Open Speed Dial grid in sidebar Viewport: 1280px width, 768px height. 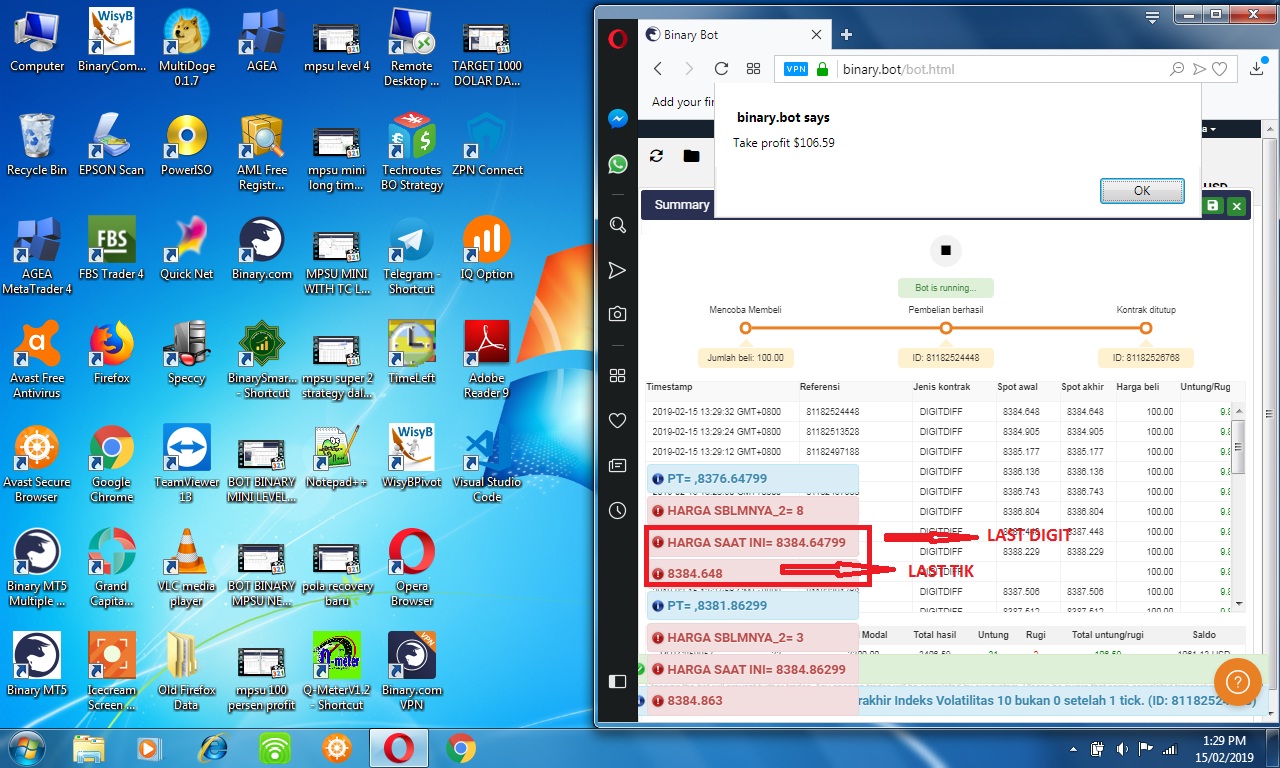(618, 375)
